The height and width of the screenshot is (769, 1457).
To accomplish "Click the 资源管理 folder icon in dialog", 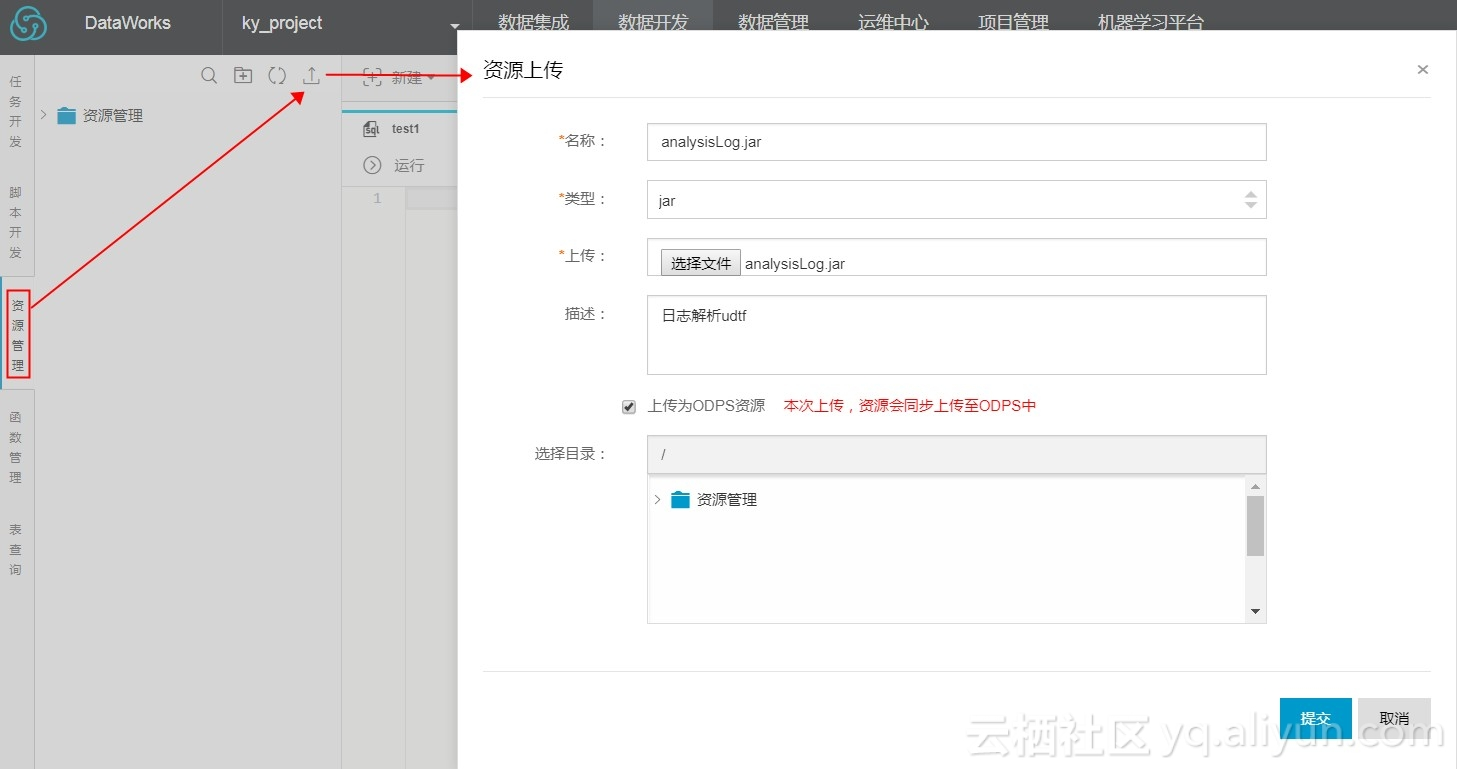I will [680, 500].
